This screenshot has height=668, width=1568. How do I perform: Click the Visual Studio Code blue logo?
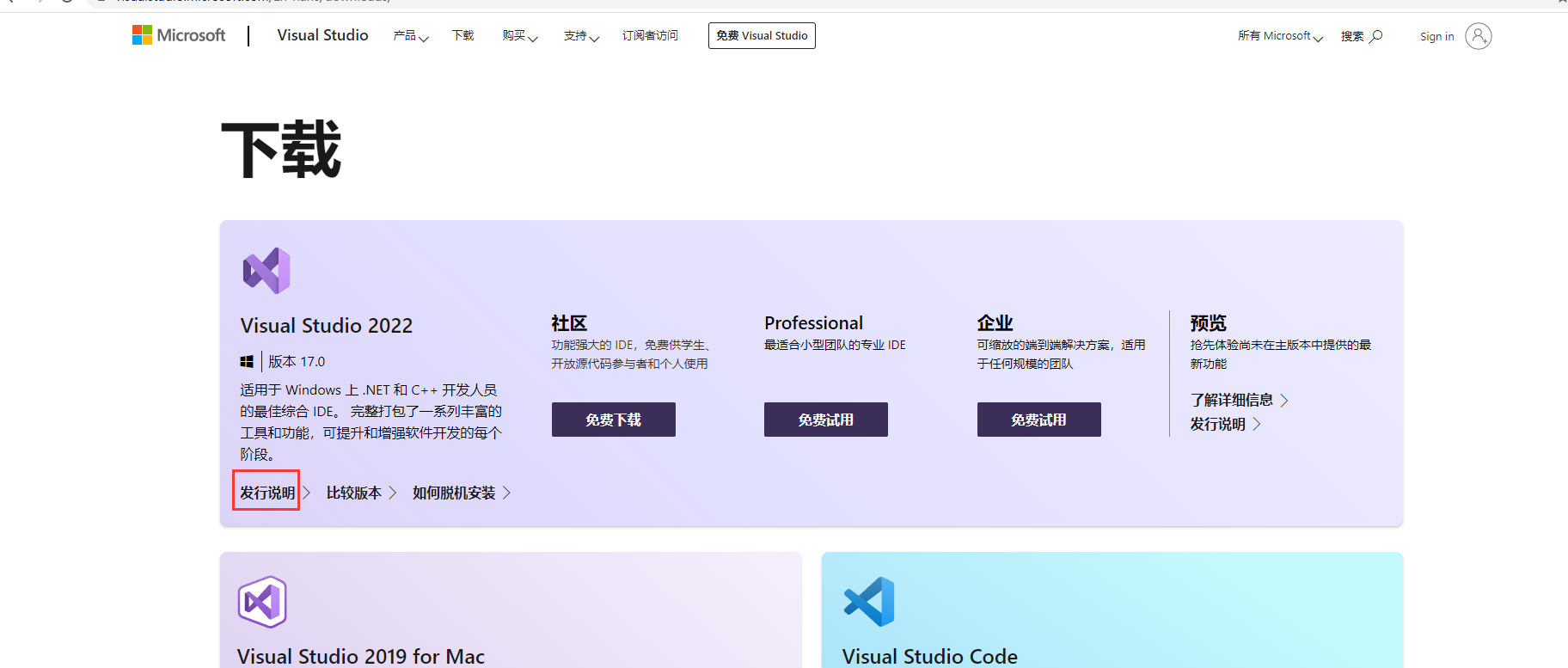(x=869, y=602)
